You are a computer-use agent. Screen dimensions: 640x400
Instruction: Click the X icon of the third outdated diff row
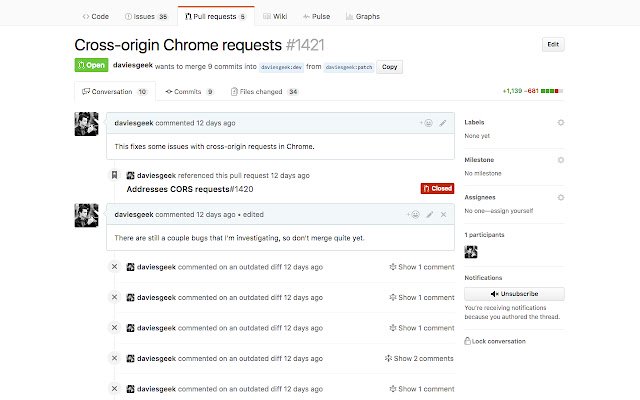(x=114, y=327)
